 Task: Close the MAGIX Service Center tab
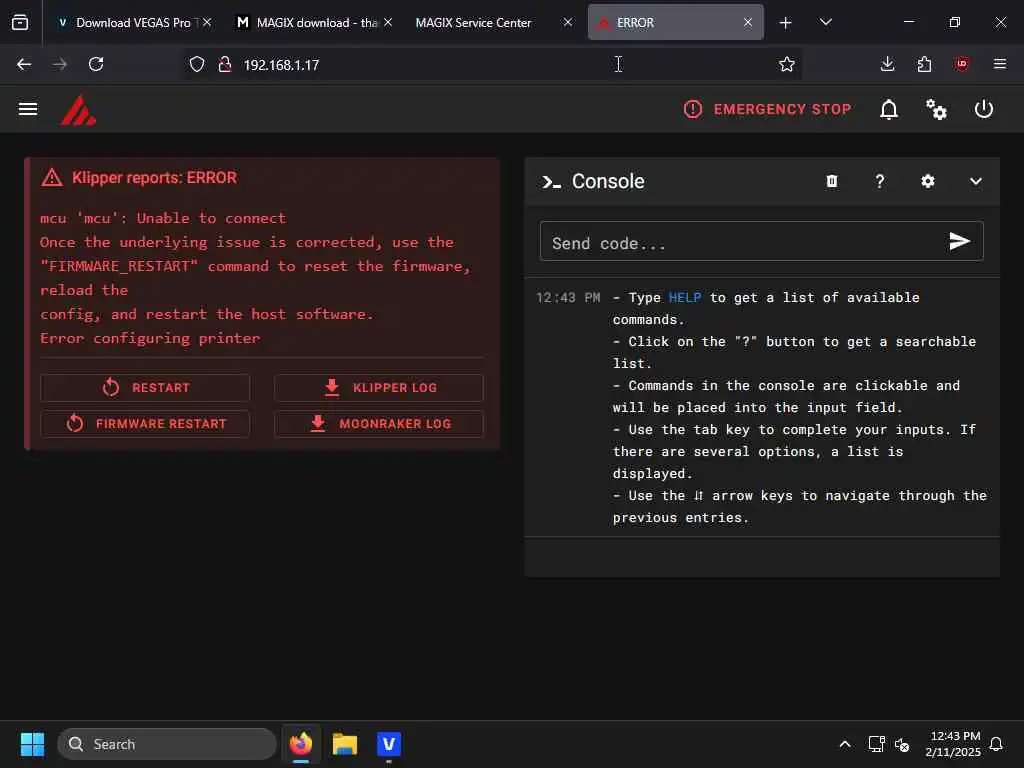click(x=568, y=22)
